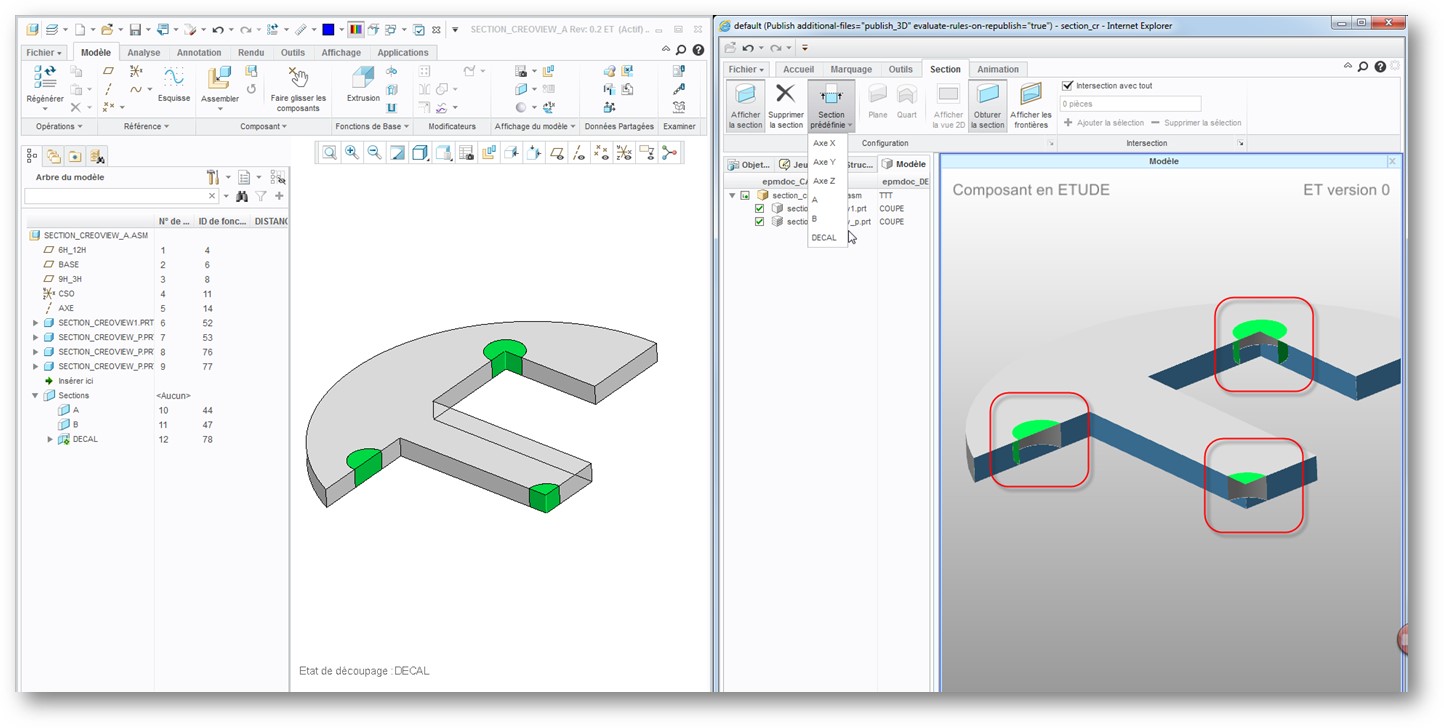Click the zoom in magnifier icon
This screenshot has height=728, width=1444.
pyautogui.click(x=352, y=152)
